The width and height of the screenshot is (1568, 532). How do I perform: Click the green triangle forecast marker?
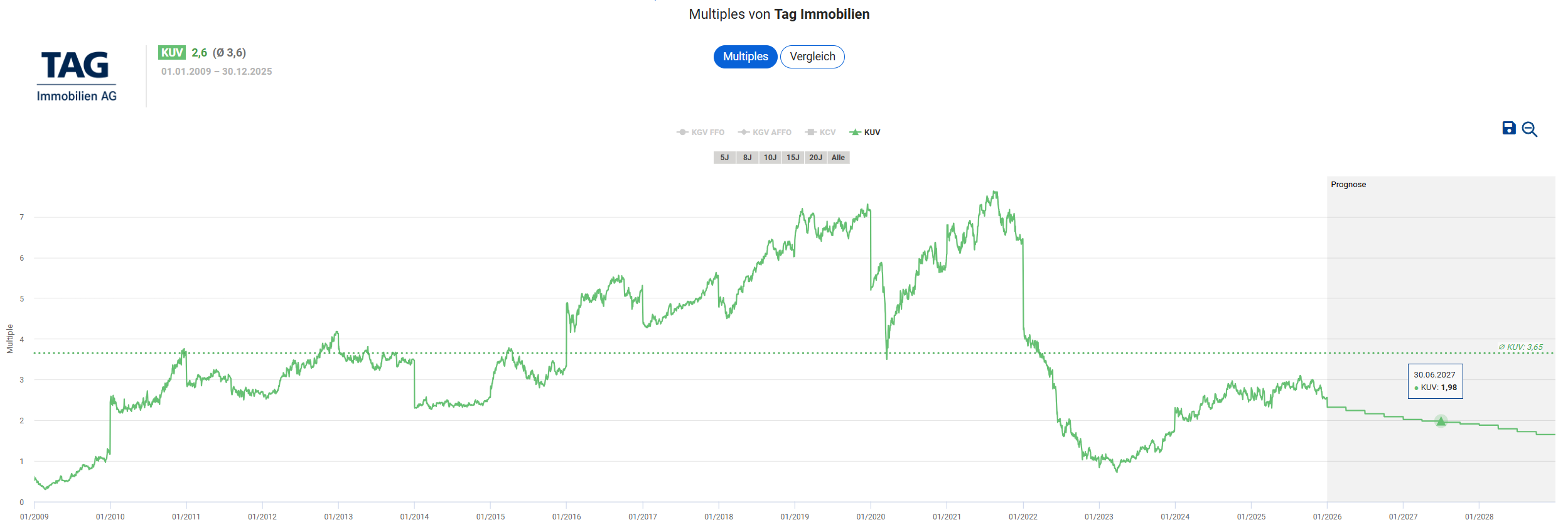coord(1441,421)
